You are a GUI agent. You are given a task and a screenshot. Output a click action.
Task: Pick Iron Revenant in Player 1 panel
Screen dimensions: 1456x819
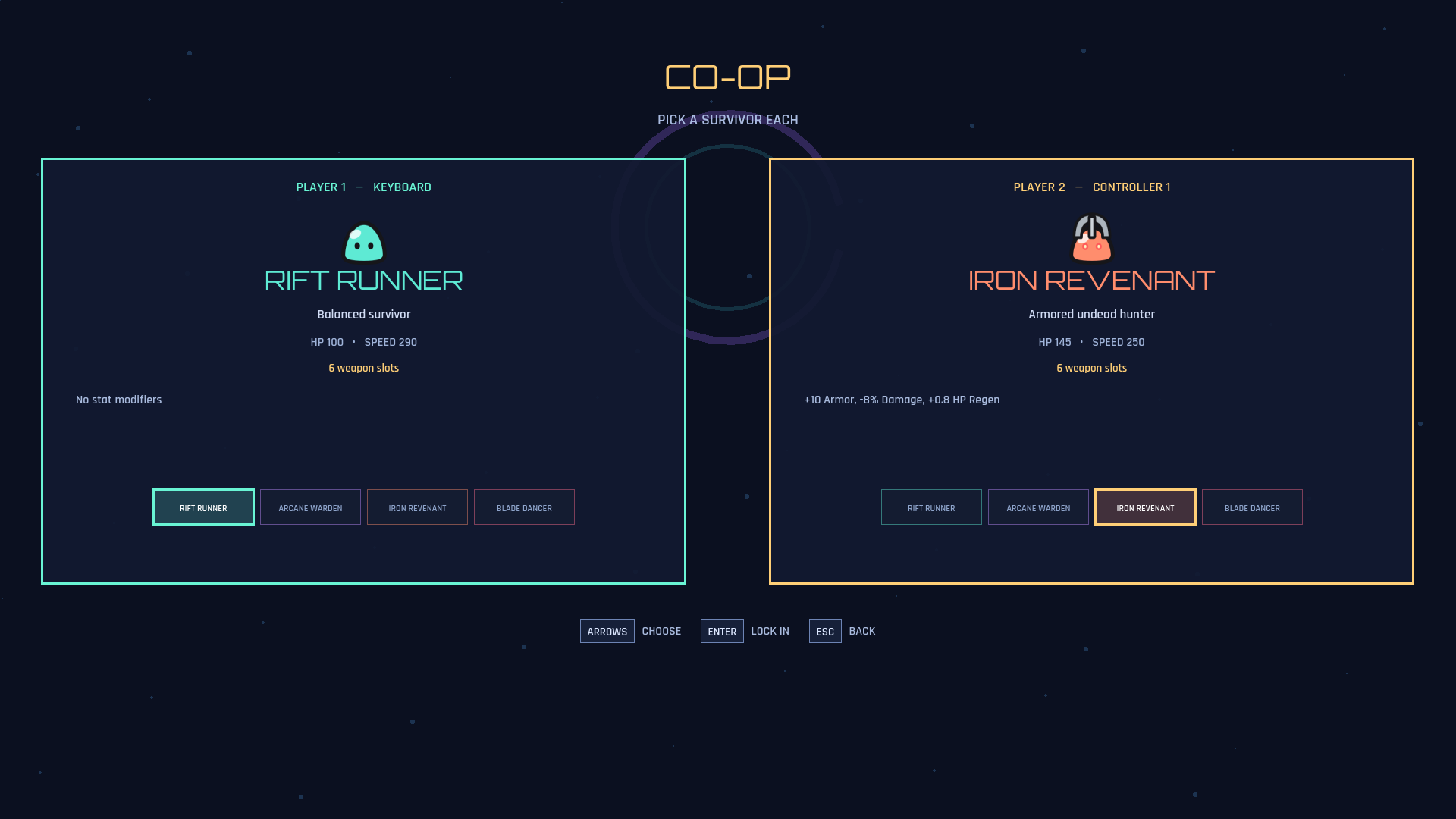pos(417,507)
